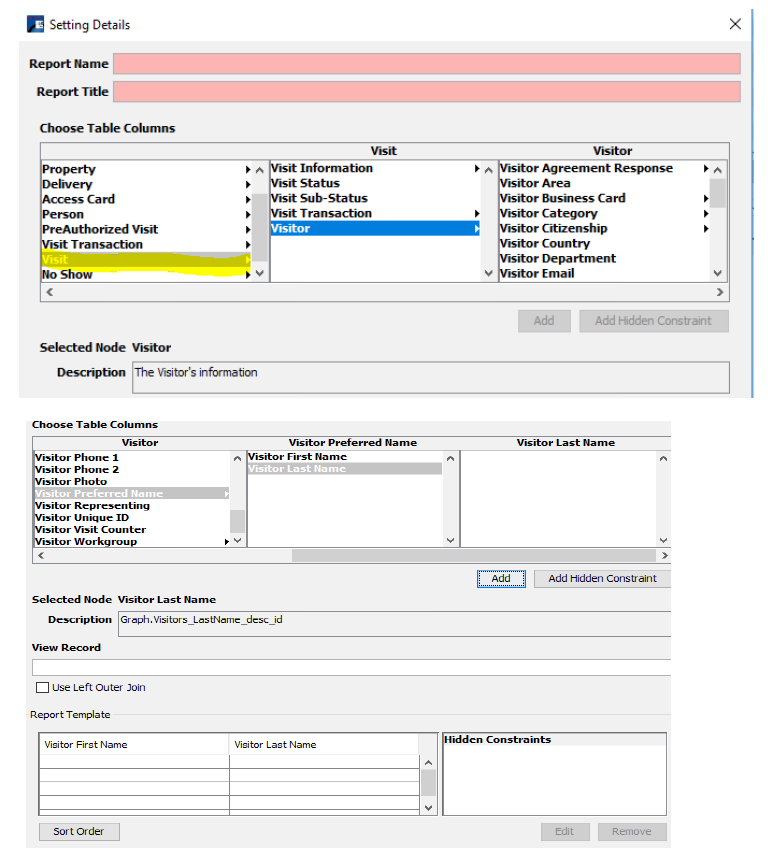Click the scroll-down arrow of the Property list
This screenshot has height=855, width=768.
260,273
